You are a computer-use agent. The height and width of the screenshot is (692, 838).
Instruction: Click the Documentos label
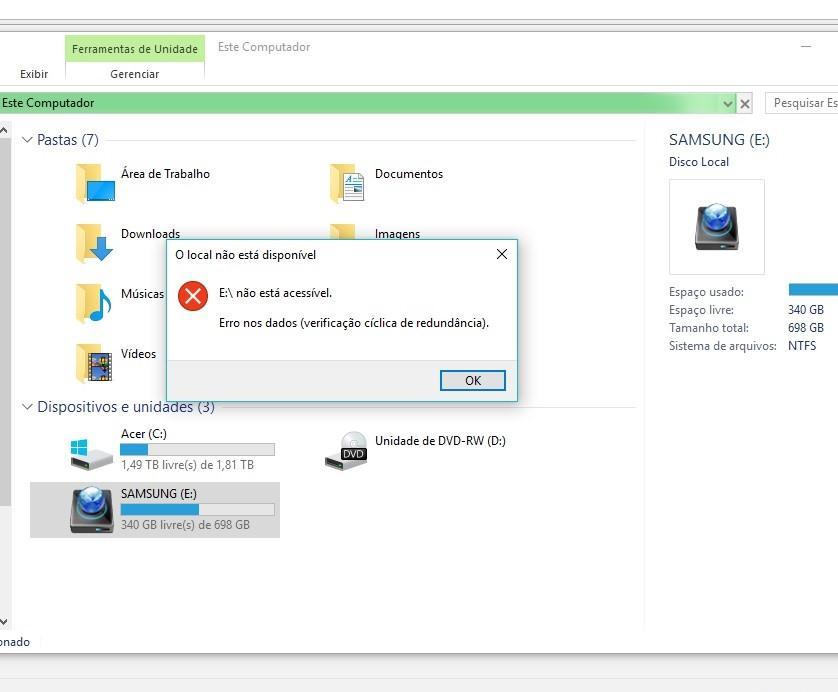(x=409, y=174)
